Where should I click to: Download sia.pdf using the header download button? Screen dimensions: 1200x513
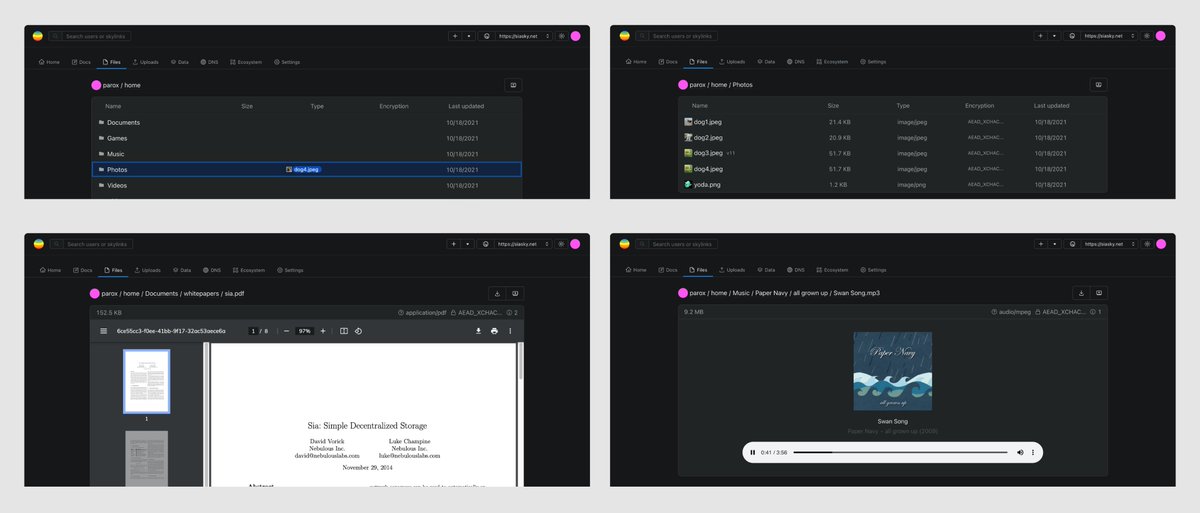(497, 293)
